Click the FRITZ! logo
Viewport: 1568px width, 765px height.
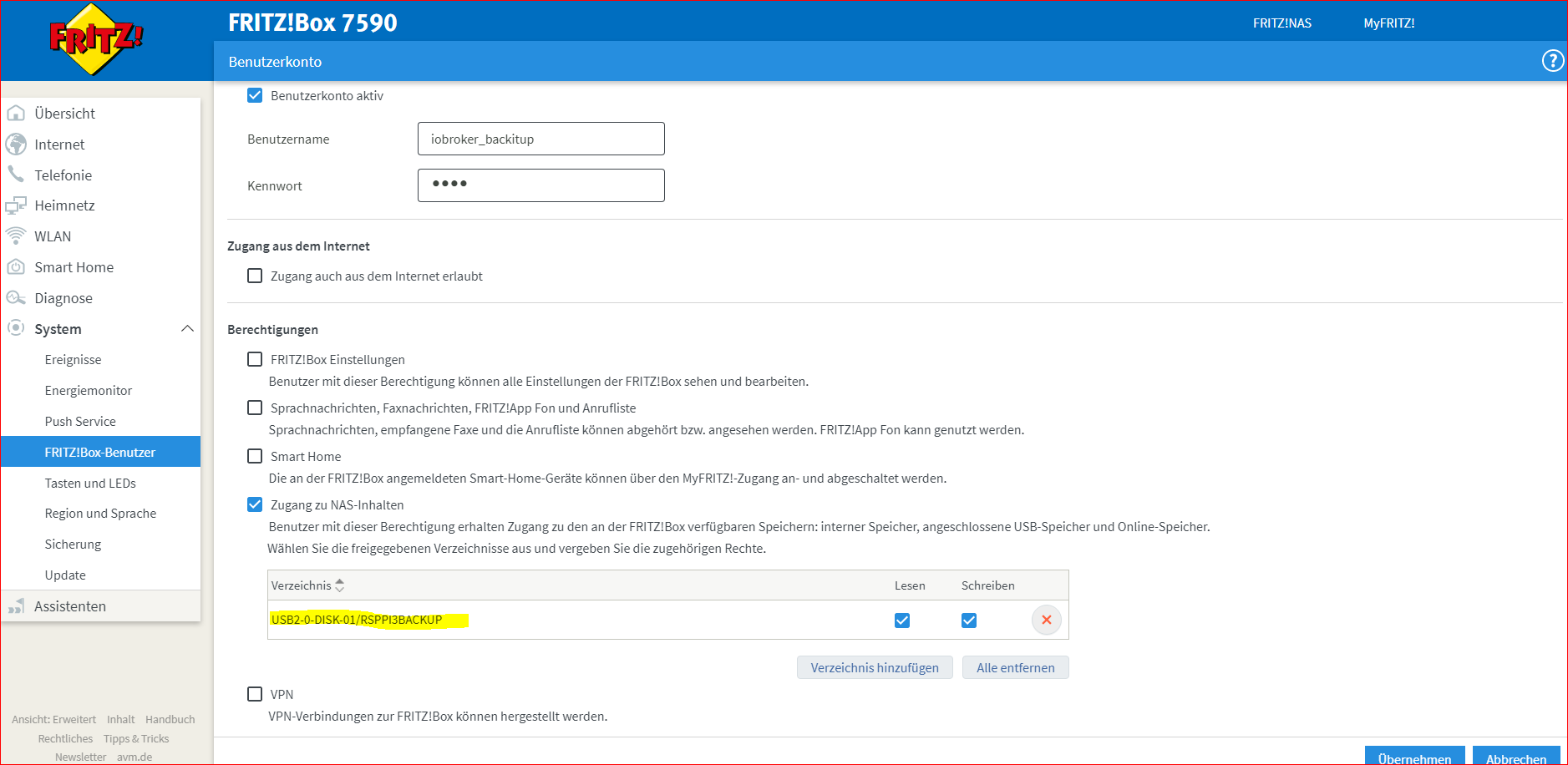coord(96,39)
